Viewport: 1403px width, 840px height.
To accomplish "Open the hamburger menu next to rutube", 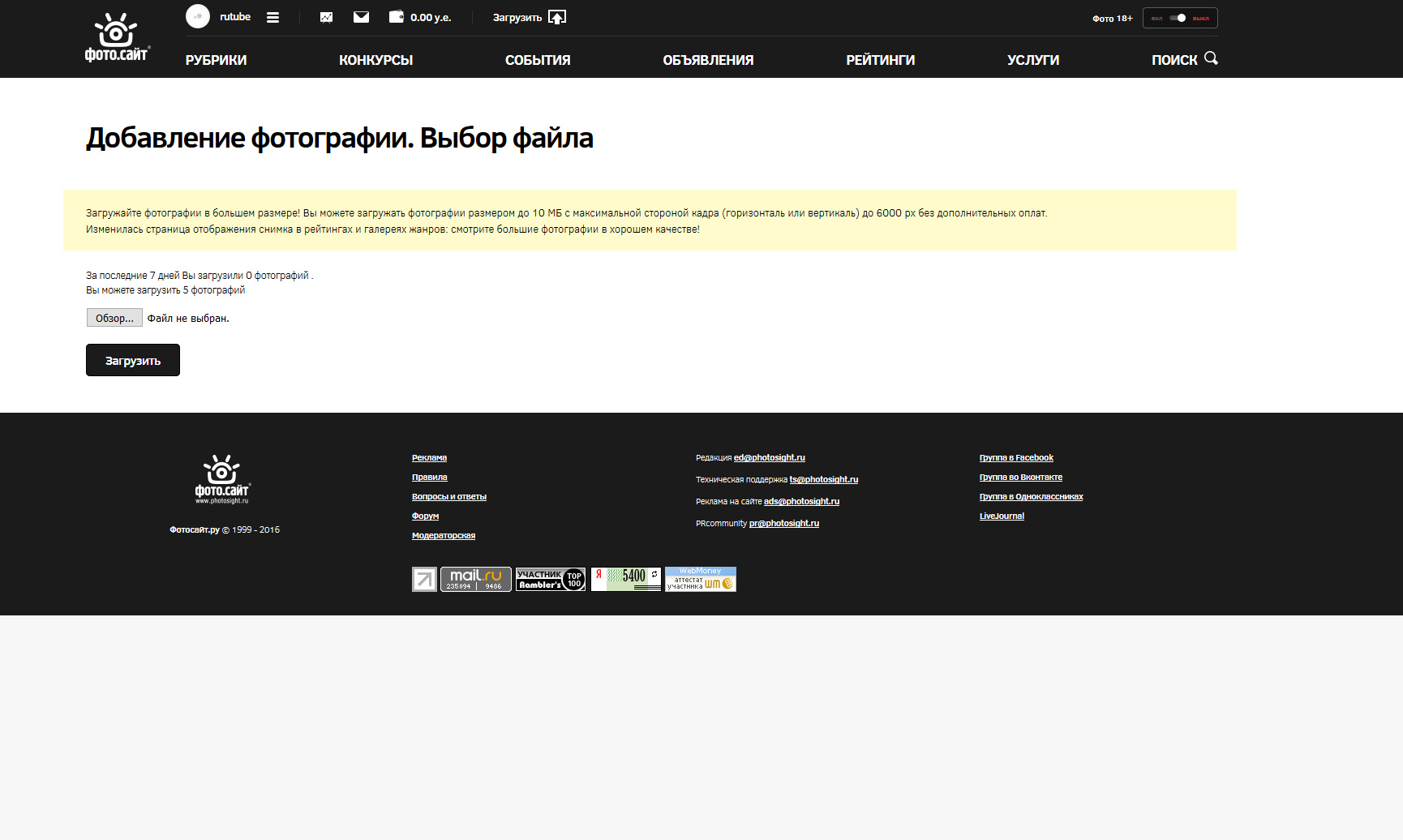I will coord(272,17).
